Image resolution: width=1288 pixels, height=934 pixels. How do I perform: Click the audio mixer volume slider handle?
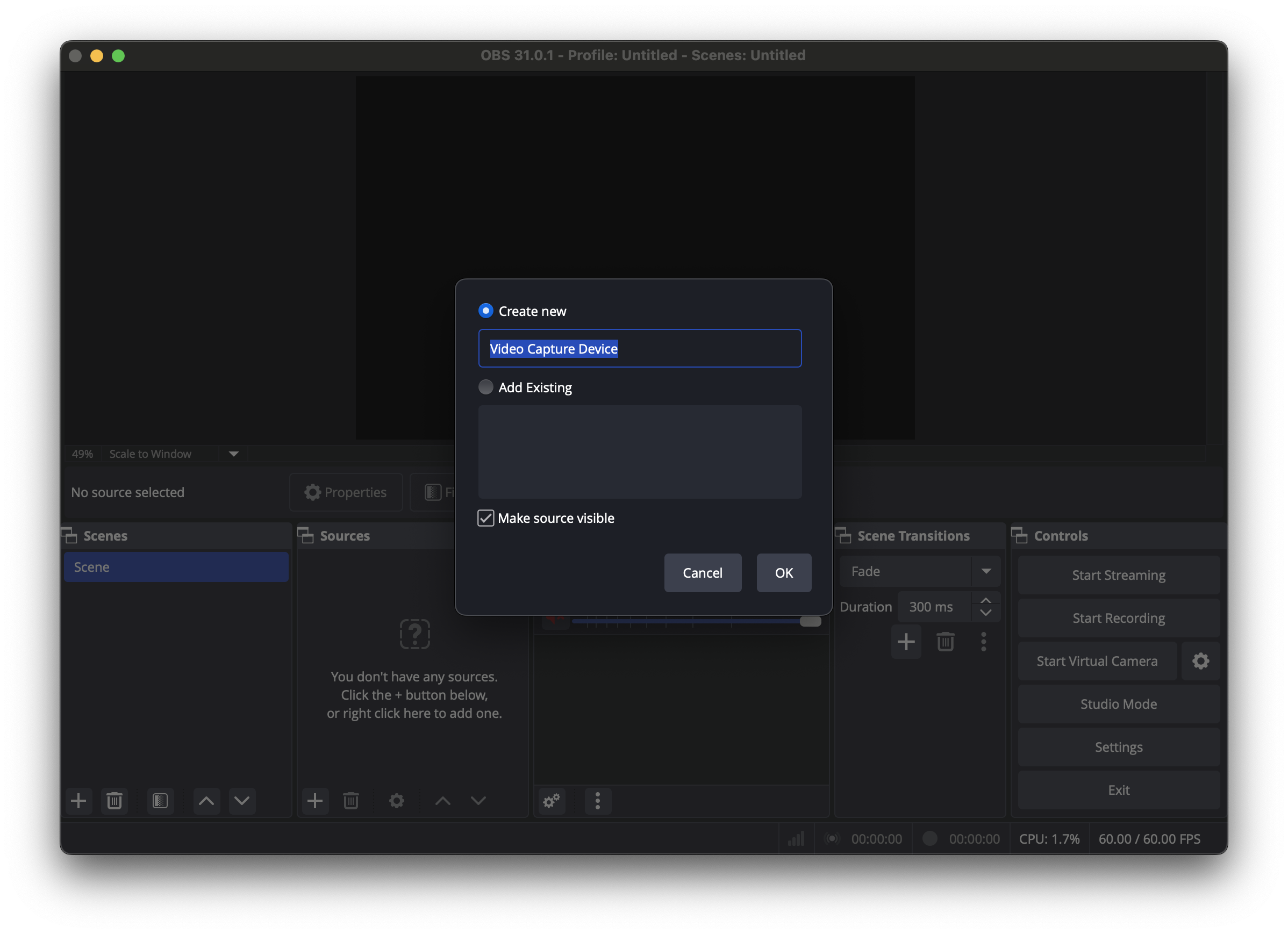tap(811, 621)
